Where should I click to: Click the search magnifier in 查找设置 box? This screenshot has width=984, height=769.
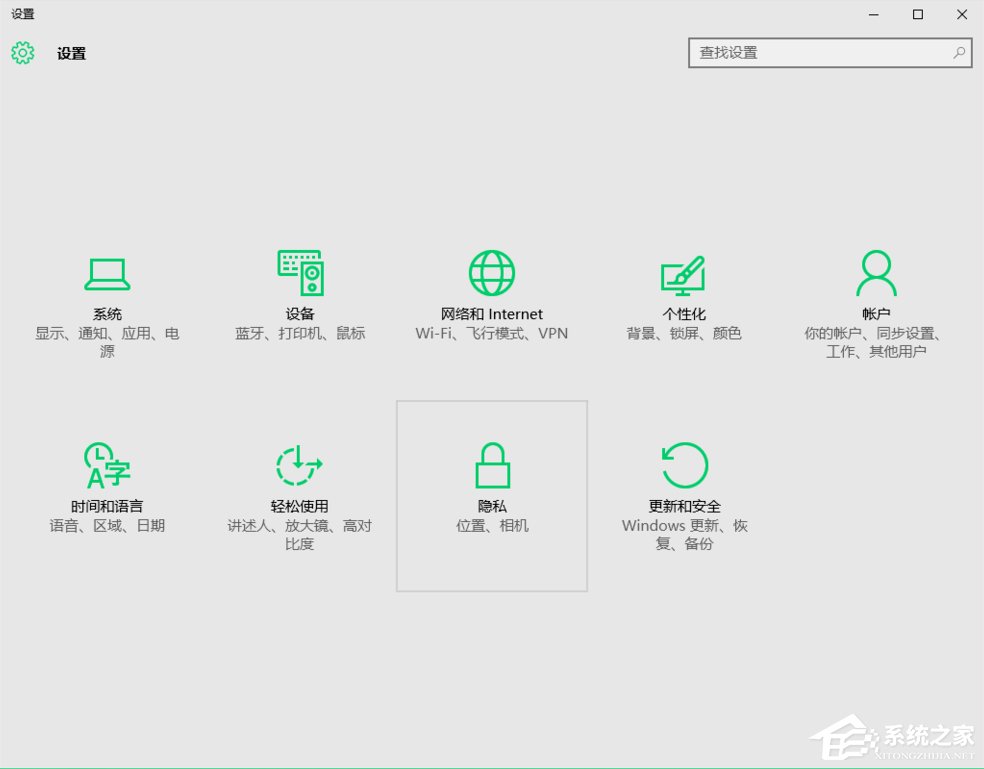tap(958, 52)
